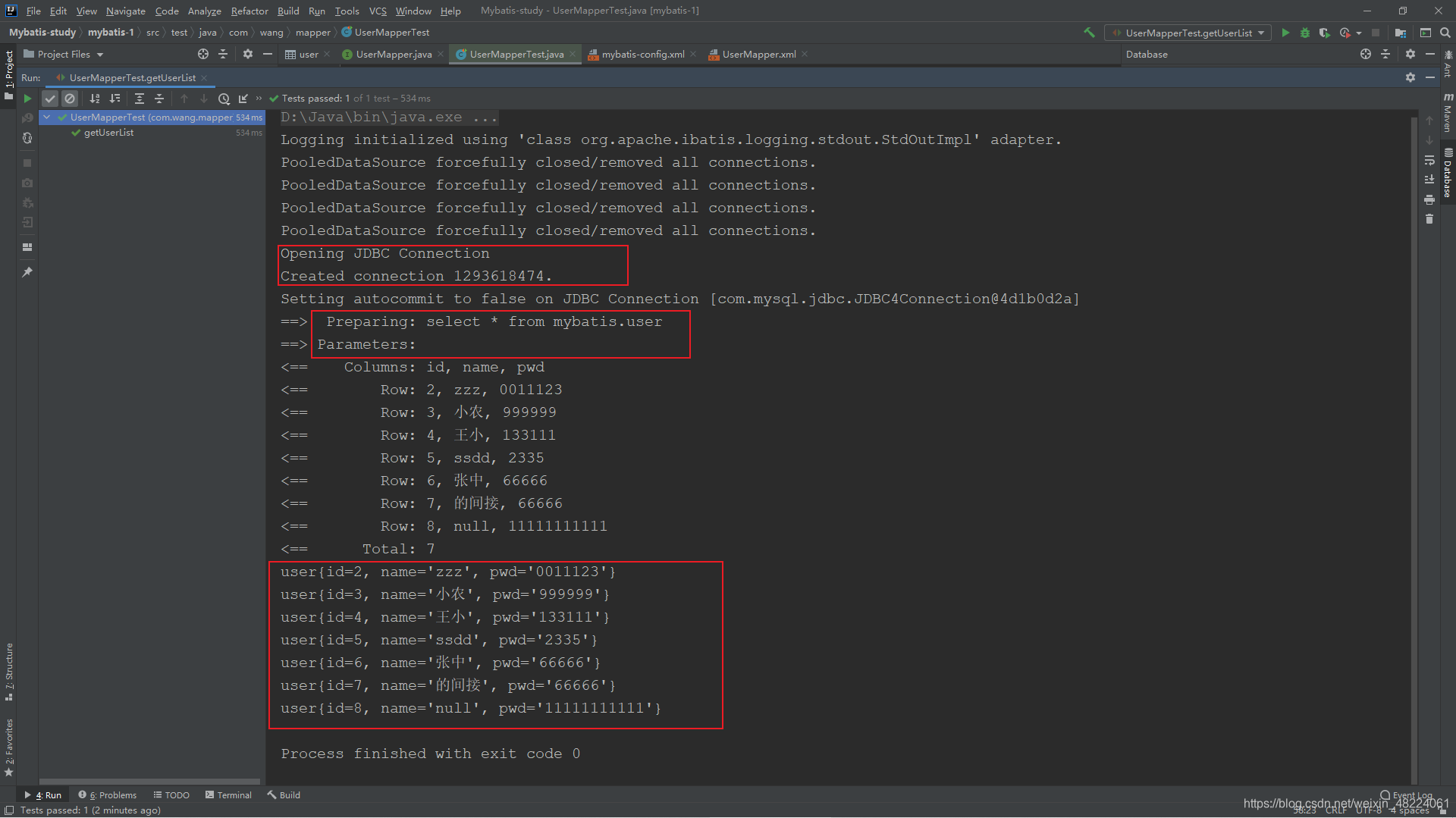The width and height of the screenshot is (1456, 818).
Task: Run UserMapperTest.getUserList with the green play icon
Action: tap(1285, 33)
